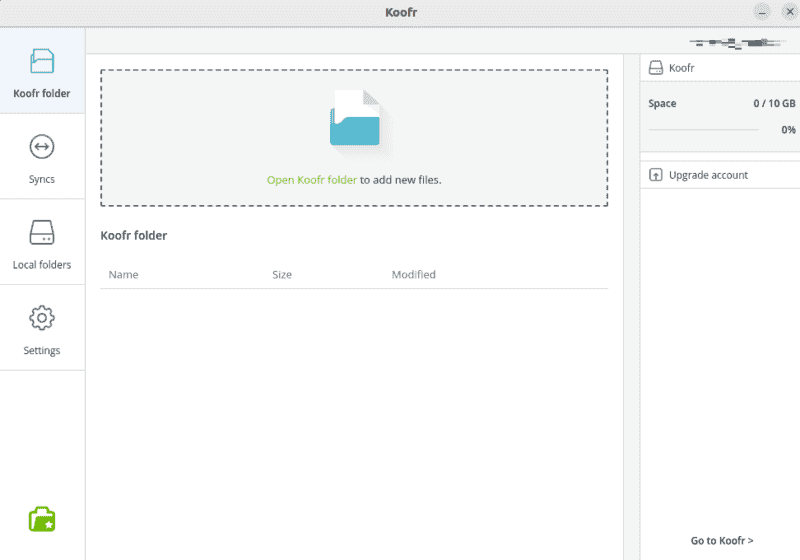Click the Upgrade account arrow icon
This screenshot has width=800, height=560.
pyautogui.click(x=656, y=175)
